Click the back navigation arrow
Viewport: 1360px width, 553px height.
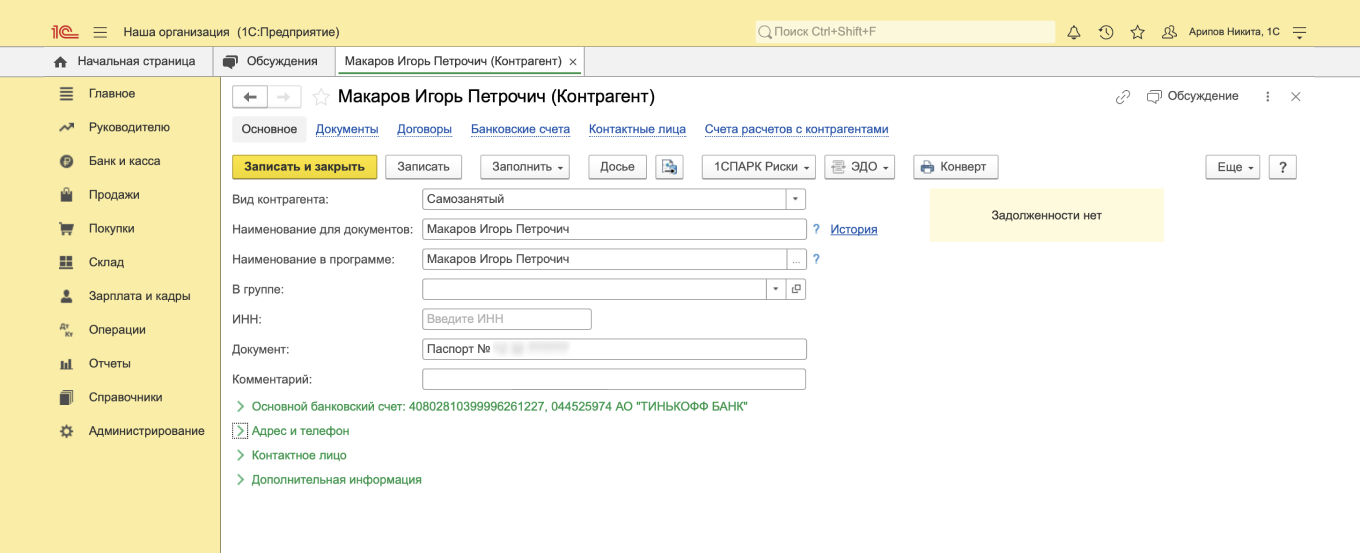[250, 97]
